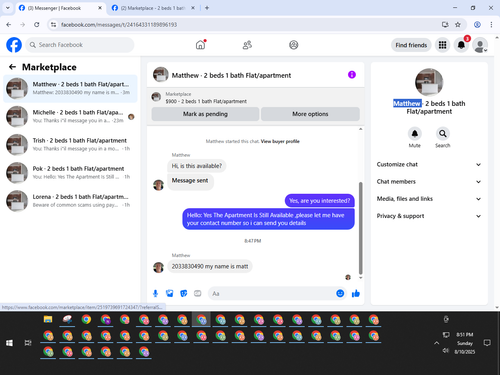Screen dimensions: 500x375
Task: Focus the Aa message input field
Action: [x=272, y=293]
